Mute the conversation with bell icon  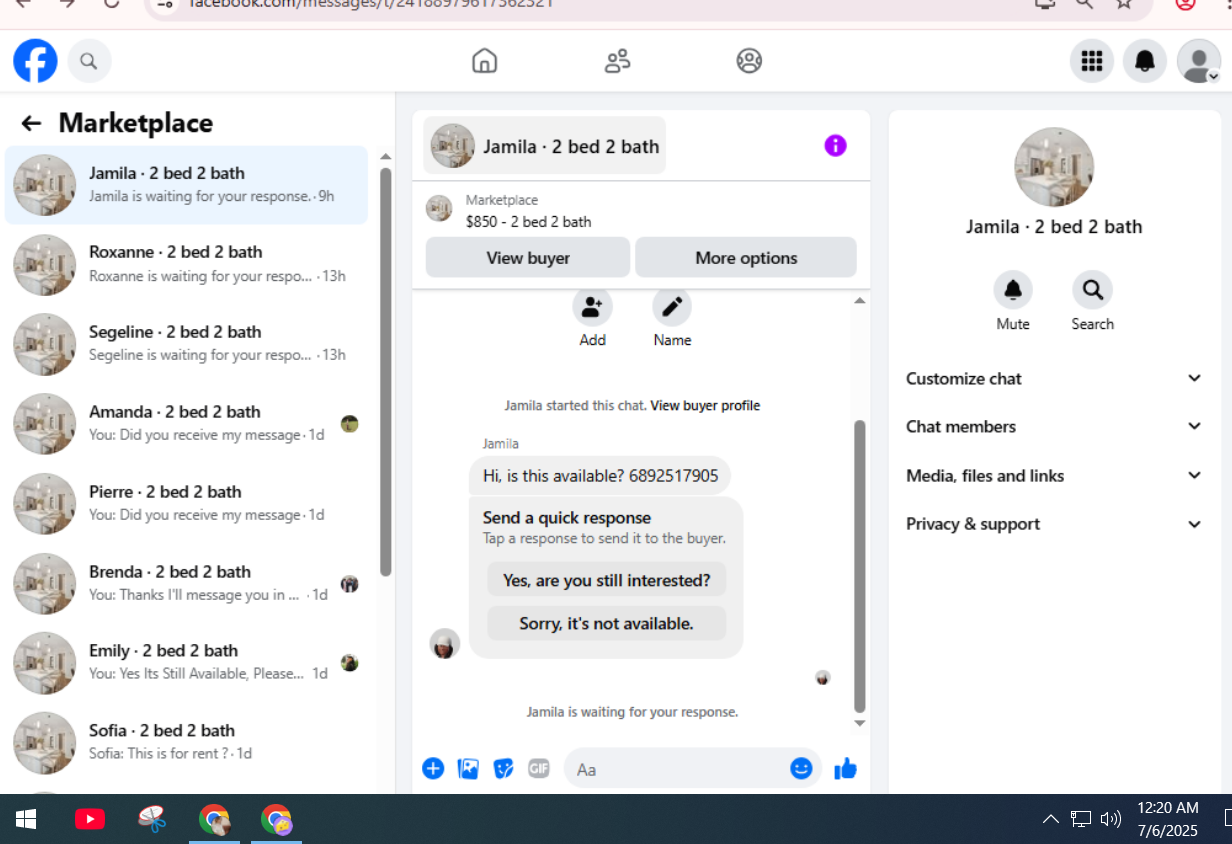point(1013,290)
